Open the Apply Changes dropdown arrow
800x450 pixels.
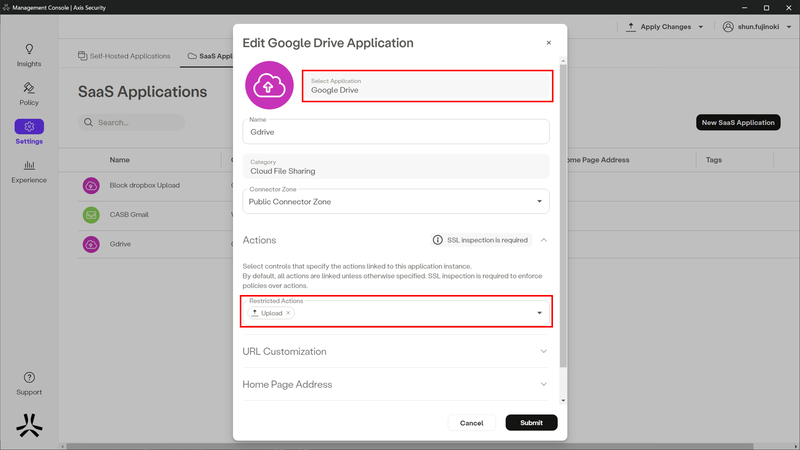(701, 27)
